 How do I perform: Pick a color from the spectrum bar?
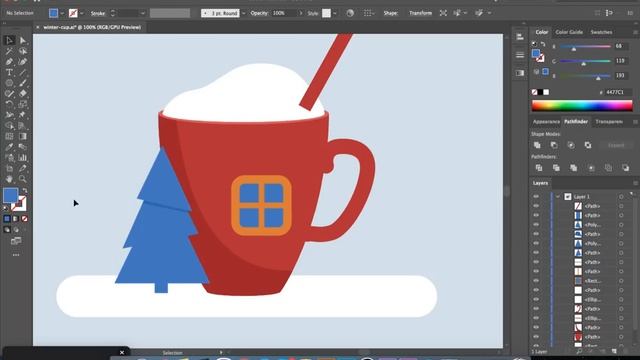[582, 106]
